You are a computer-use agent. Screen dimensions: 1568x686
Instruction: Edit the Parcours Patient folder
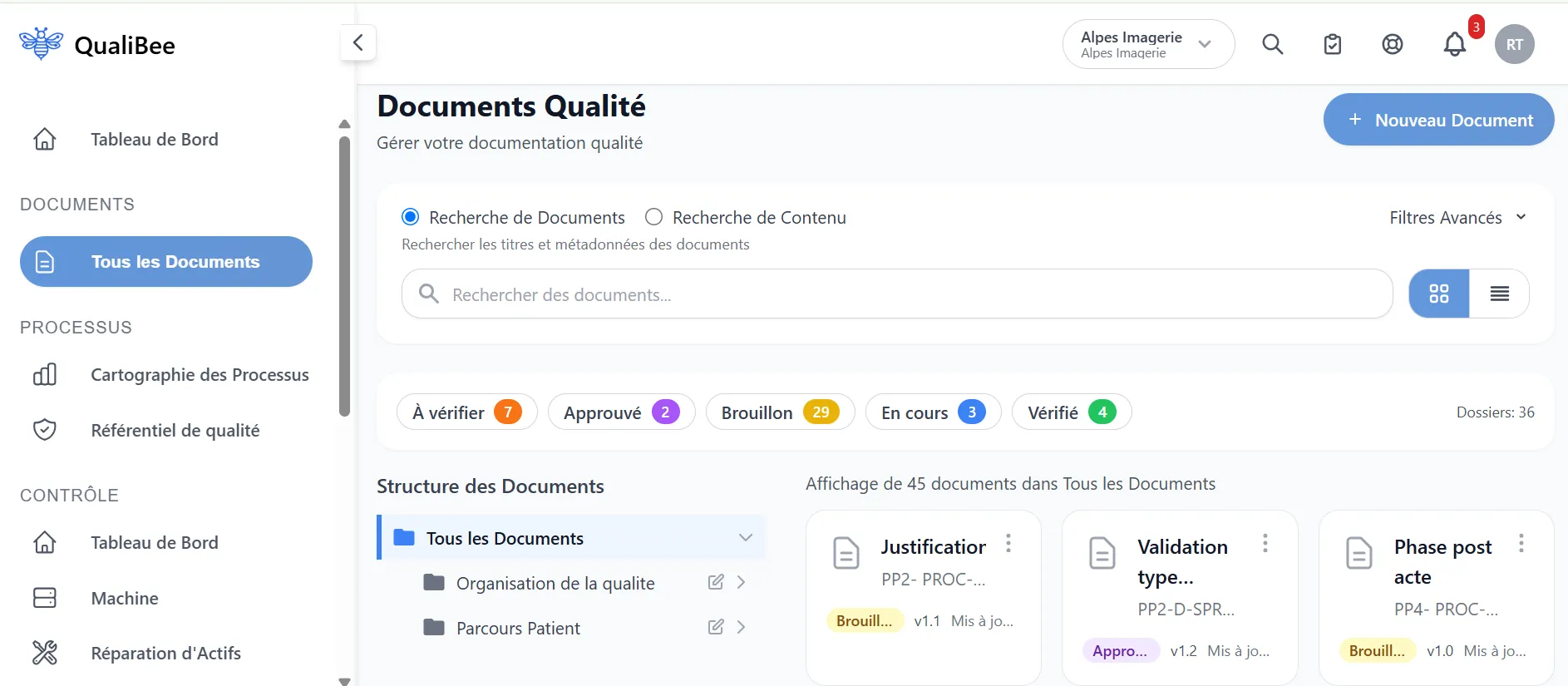point(716,627)
